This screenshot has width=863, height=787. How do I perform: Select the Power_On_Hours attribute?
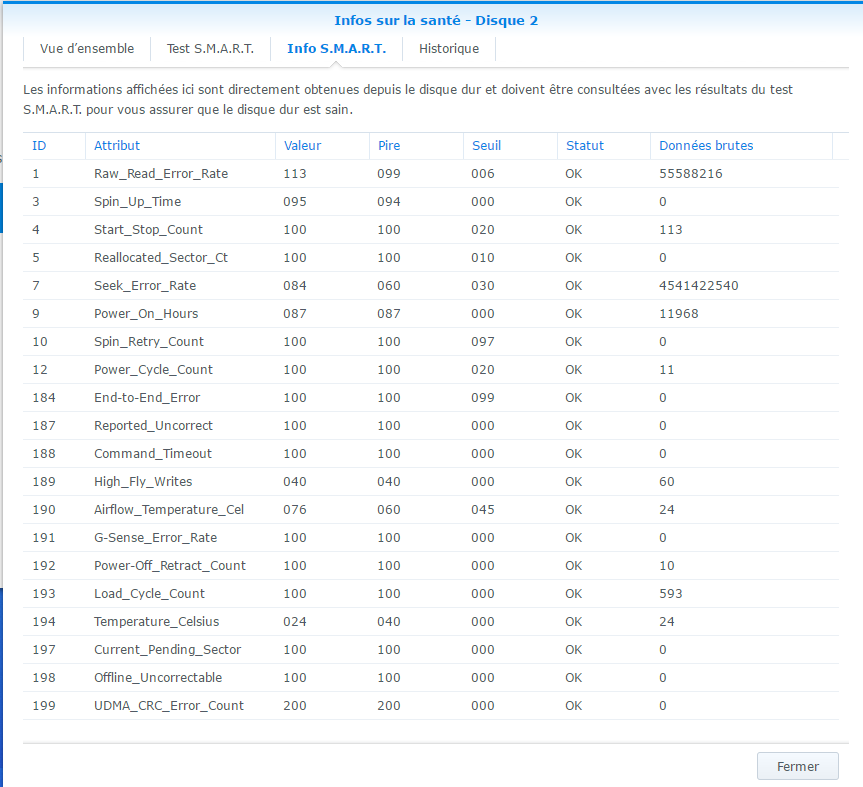point(146,314)
